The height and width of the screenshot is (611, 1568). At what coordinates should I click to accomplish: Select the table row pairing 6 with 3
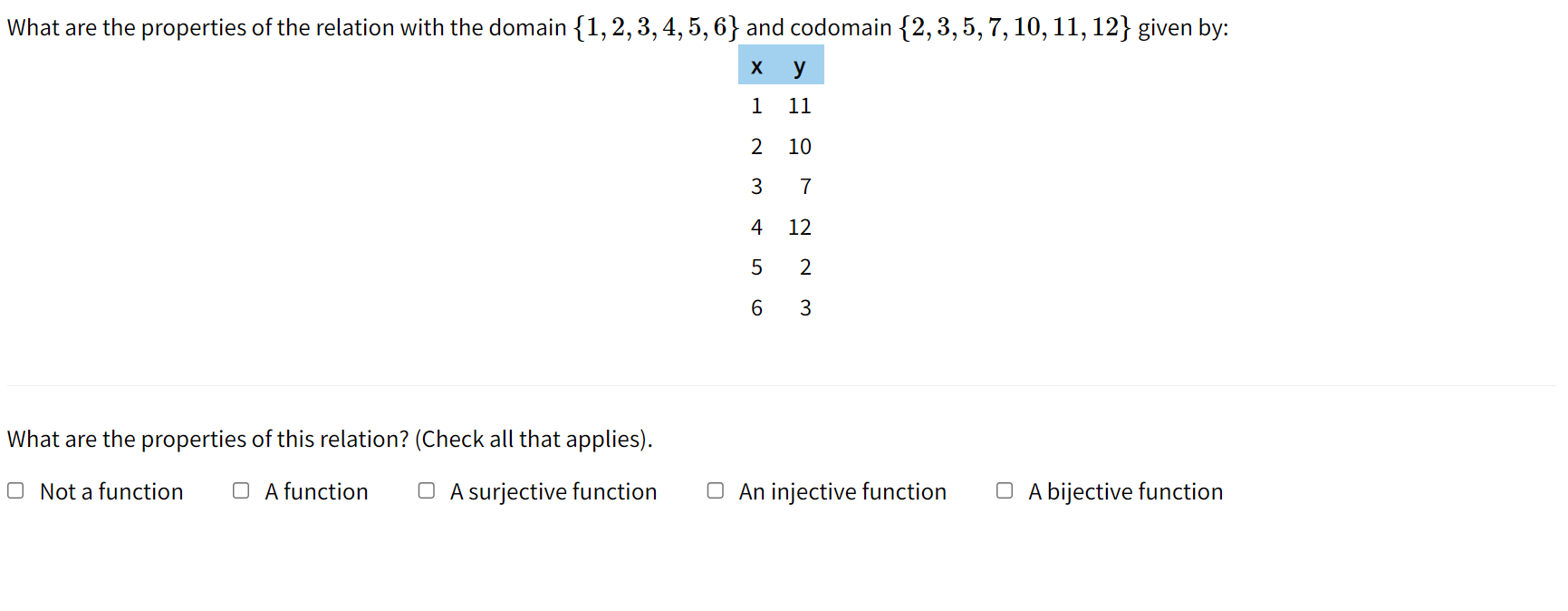[779, 308]
